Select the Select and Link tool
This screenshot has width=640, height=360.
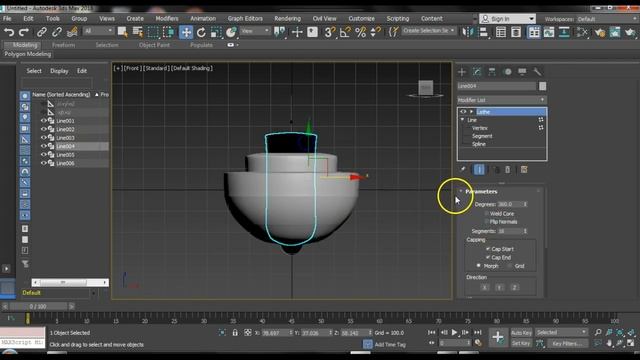click(42, 32)
